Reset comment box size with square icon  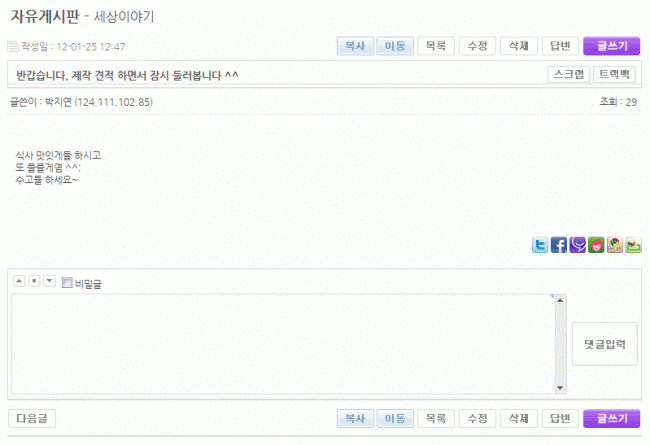34,281
